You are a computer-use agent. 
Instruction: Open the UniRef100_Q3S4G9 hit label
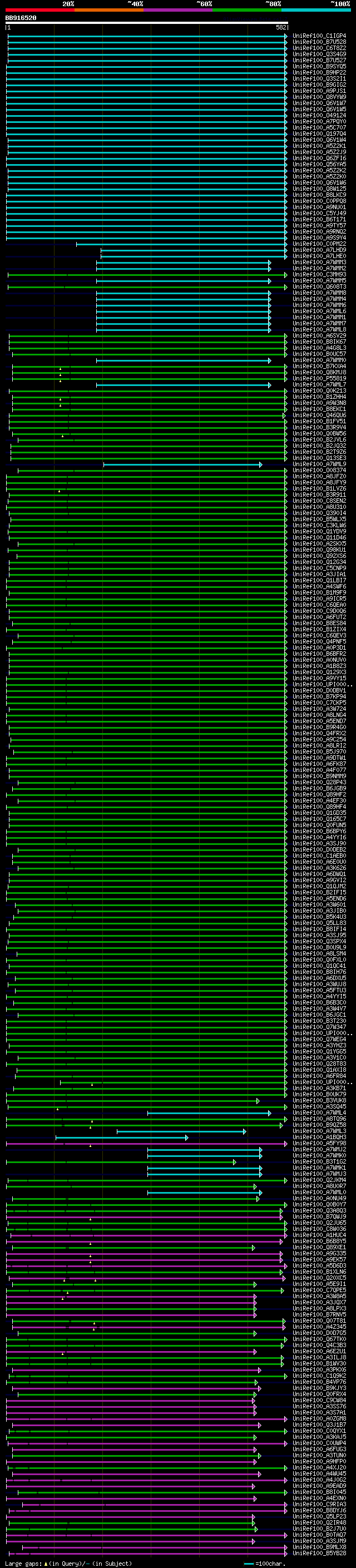tap(319, 54)
